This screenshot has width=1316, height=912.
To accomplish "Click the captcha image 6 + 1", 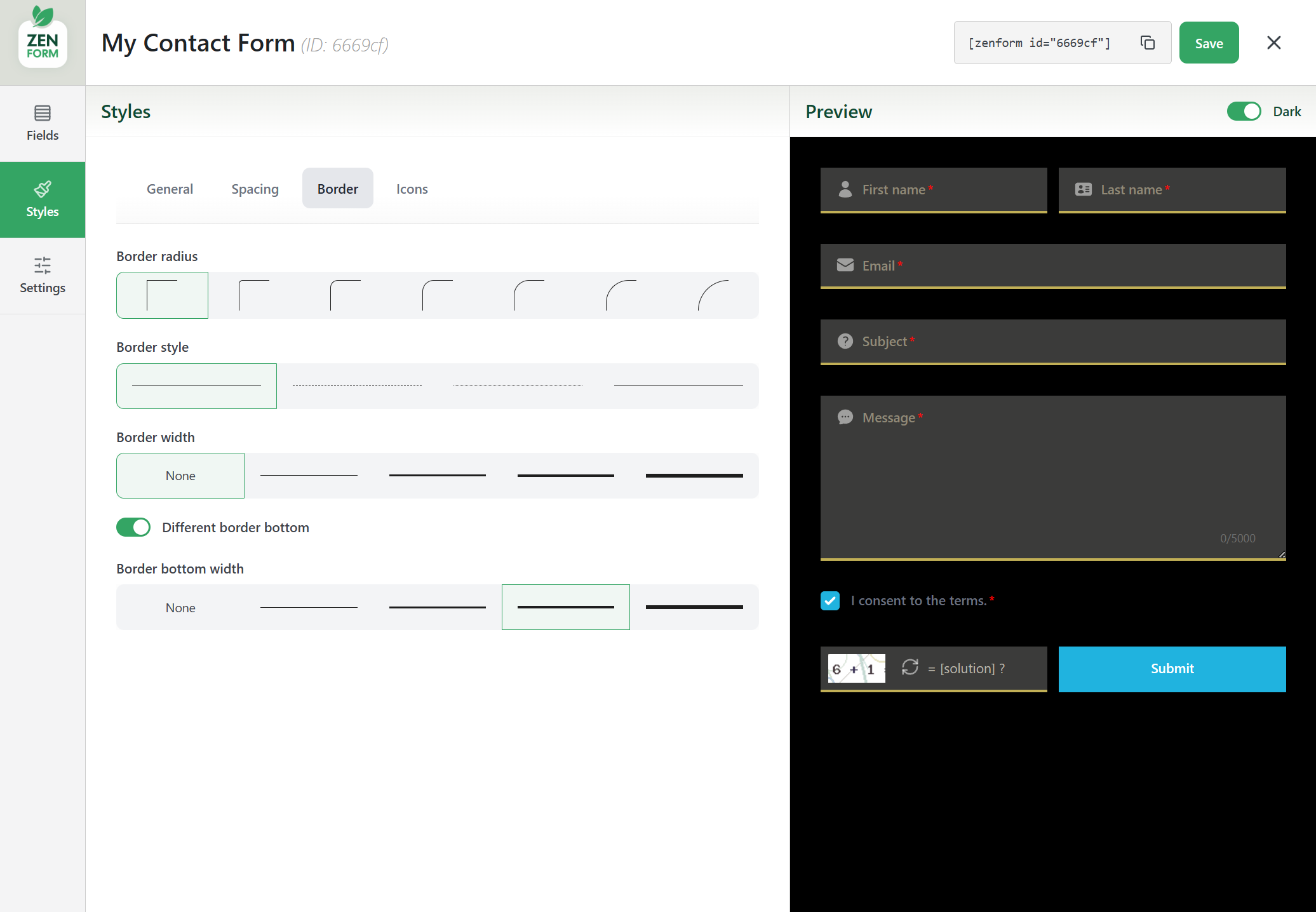I will 857,669.
